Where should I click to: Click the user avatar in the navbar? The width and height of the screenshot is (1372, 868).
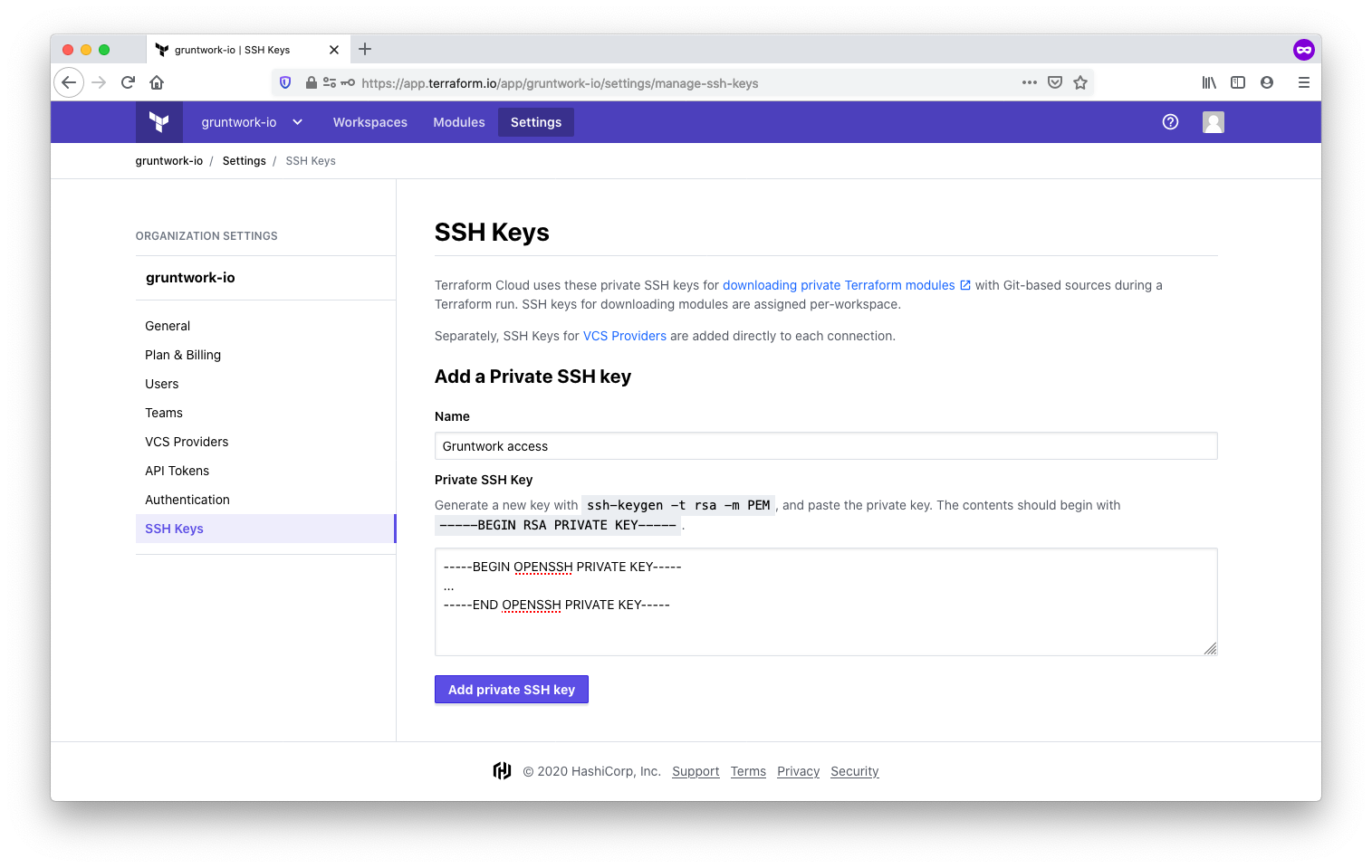(1213, 121)
